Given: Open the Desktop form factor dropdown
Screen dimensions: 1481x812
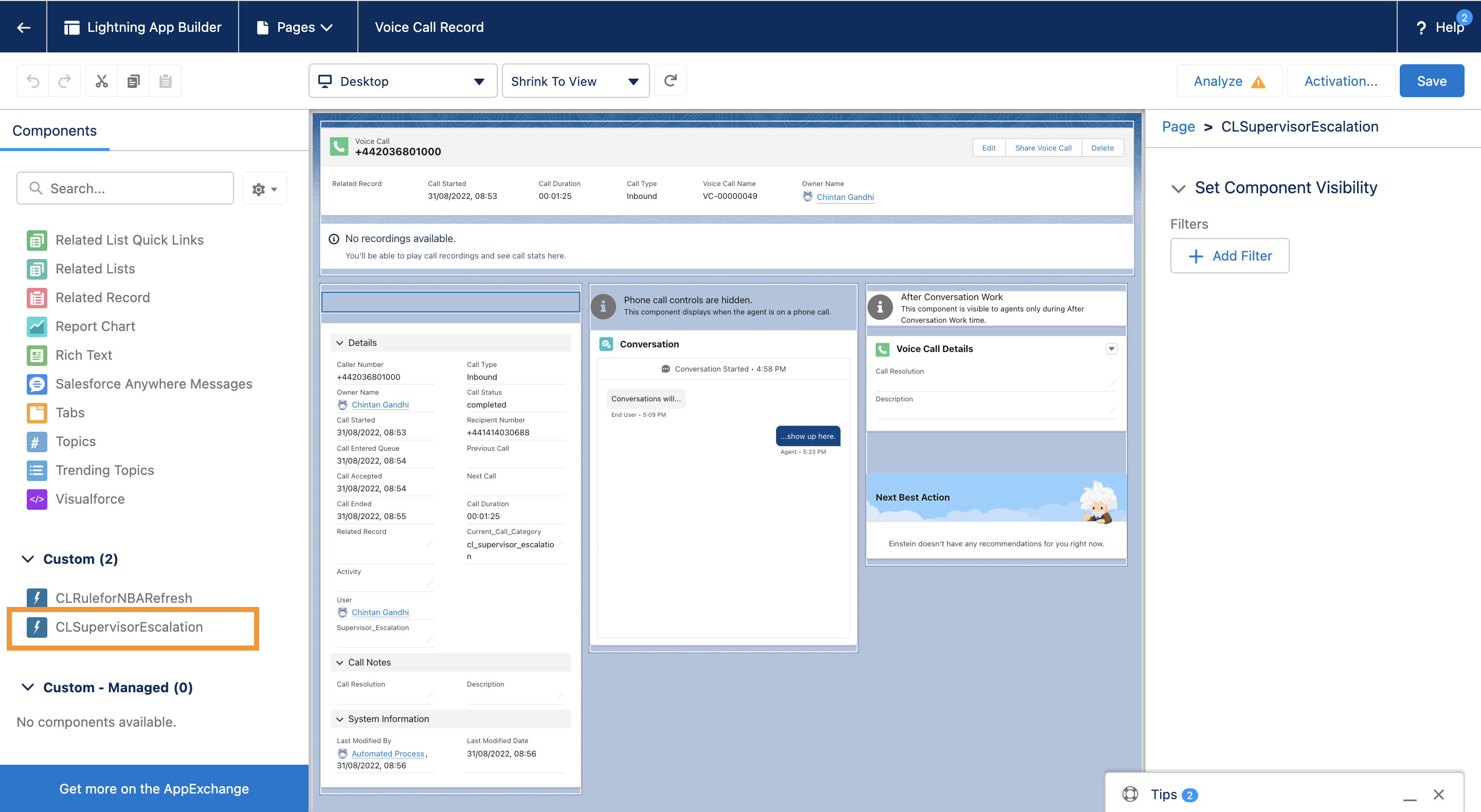Looking at the screenshot, I should pos(403,81).
